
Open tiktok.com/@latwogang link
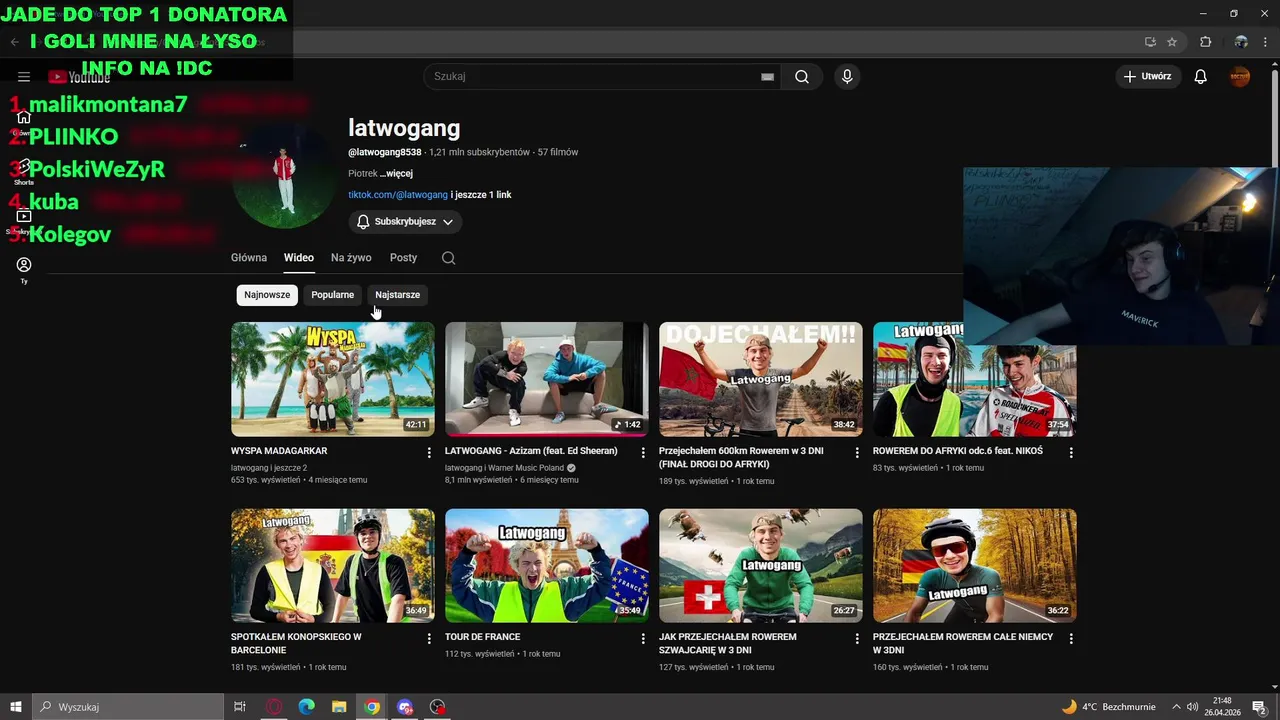tap(398, 195)
